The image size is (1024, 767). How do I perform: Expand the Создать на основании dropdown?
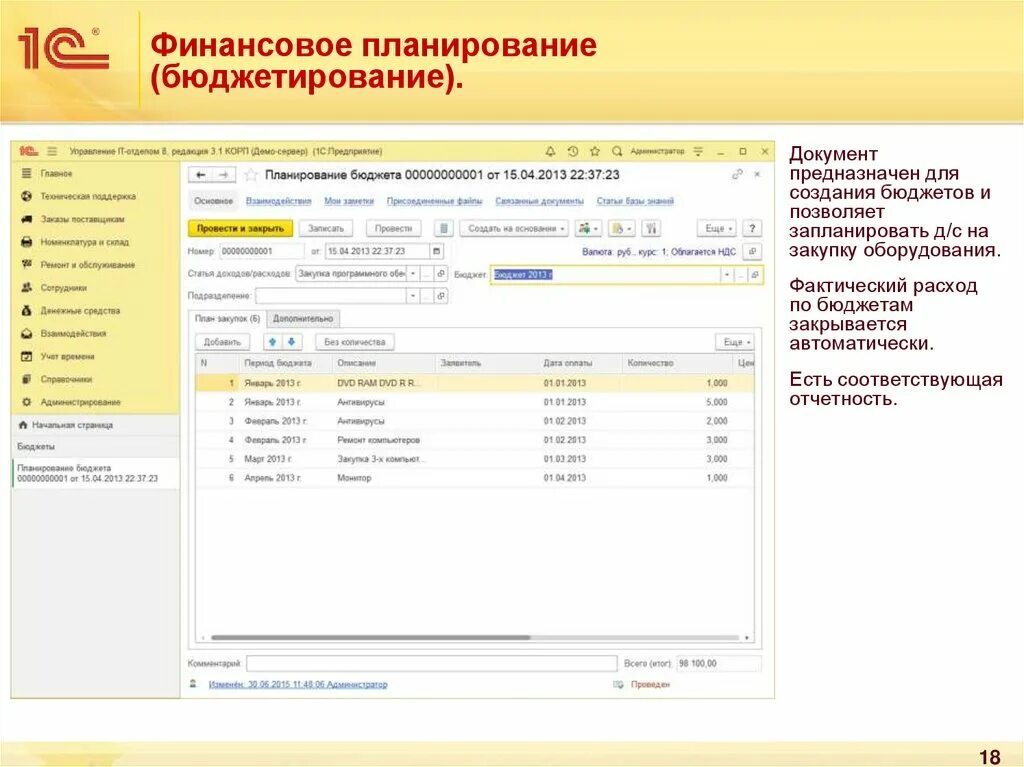pos(514,229)
